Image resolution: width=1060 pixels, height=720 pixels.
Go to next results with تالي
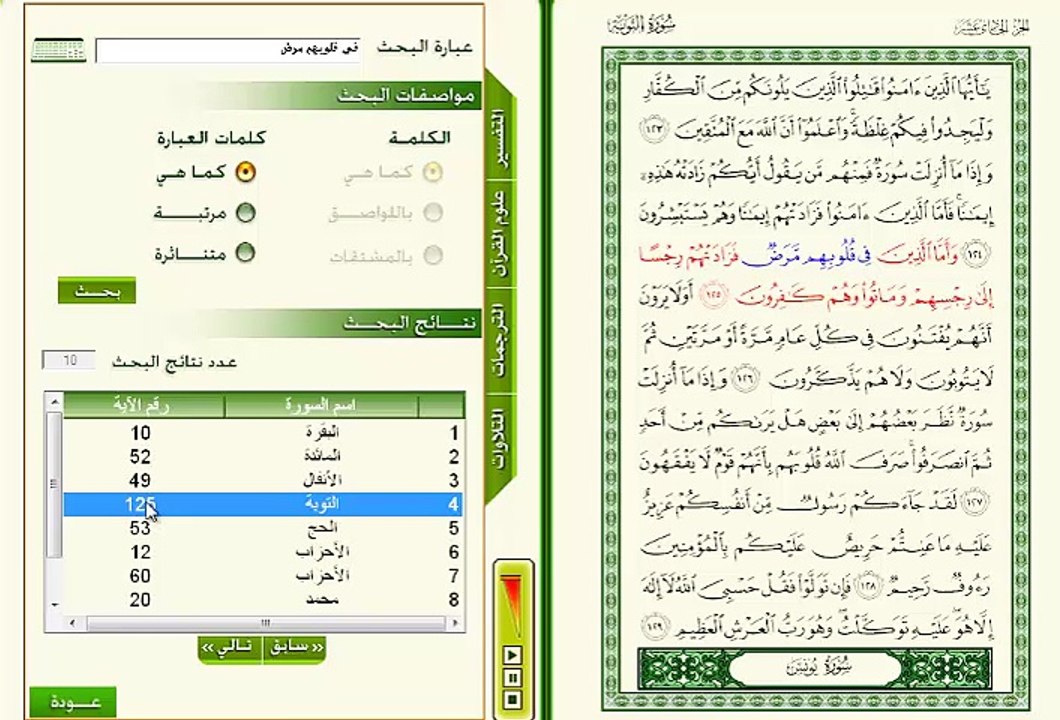[229, 648]
